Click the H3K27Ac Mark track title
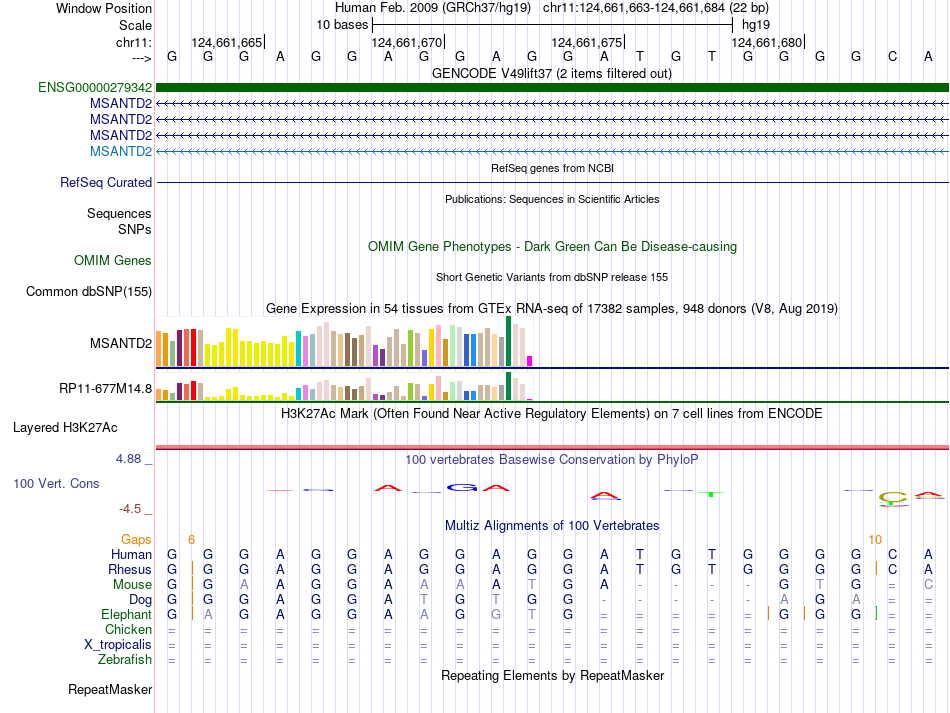This screenshot has width=950, height=713. point(552,414)
